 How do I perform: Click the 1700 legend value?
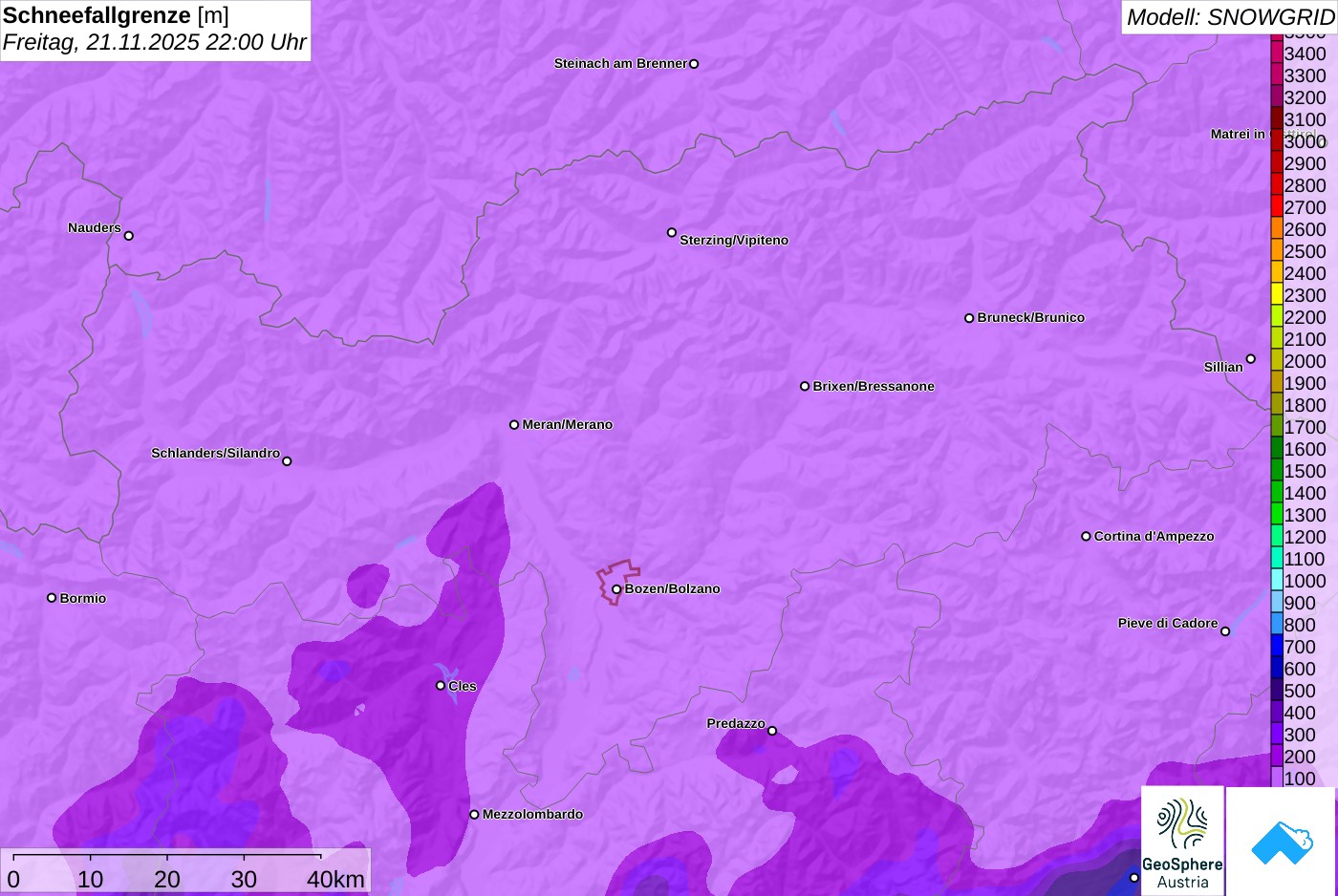pos(1306,427)
